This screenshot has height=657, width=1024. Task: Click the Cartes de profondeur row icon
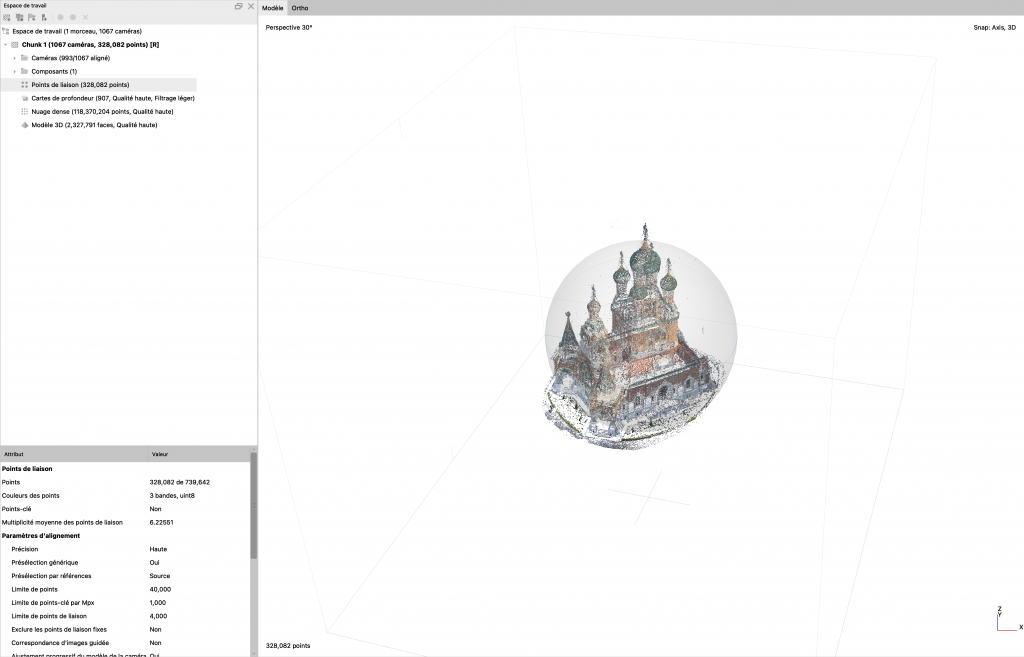(25, 98)
